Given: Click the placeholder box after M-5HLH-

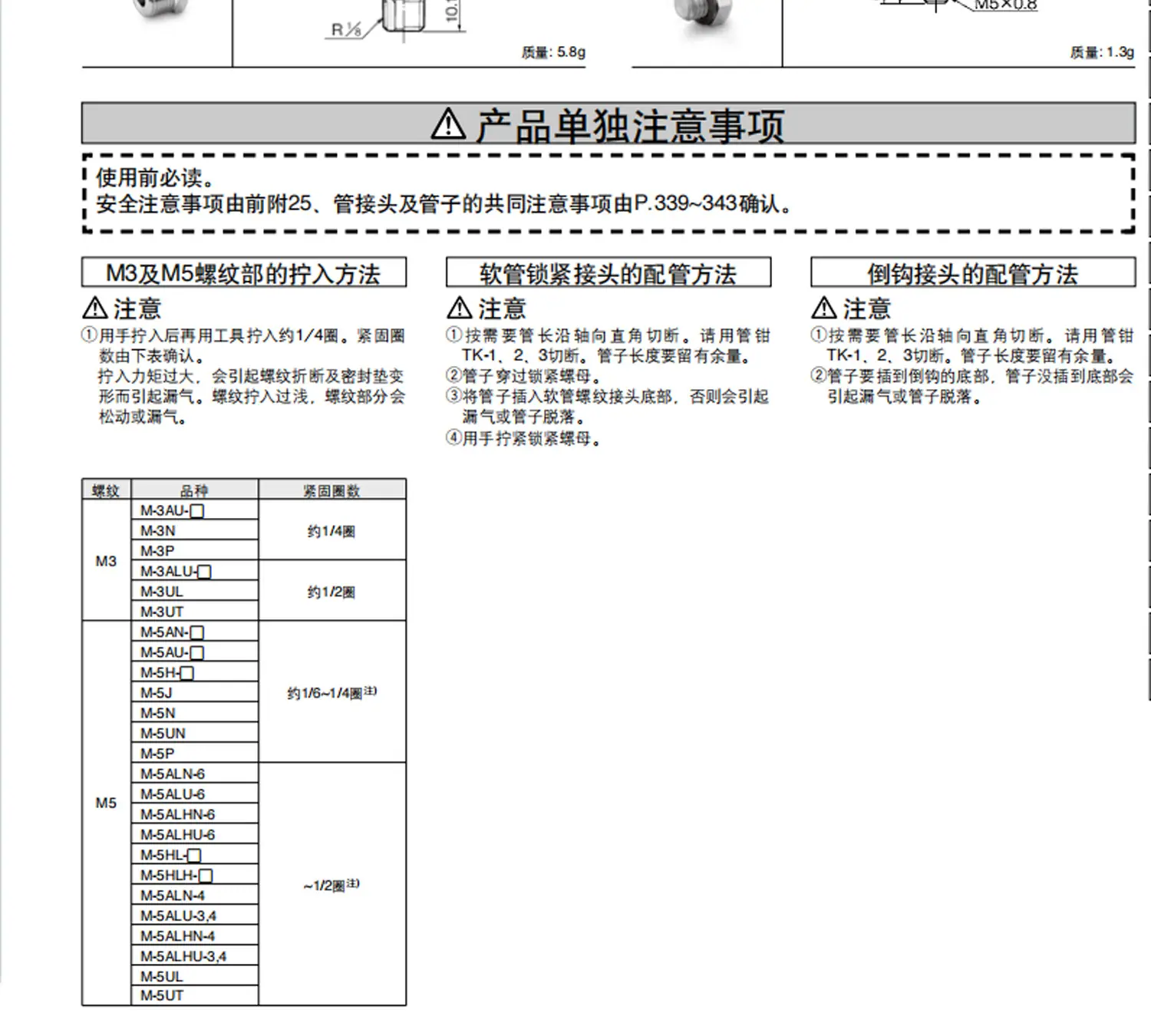Looking at the screenshot, I should click(206, 876).
